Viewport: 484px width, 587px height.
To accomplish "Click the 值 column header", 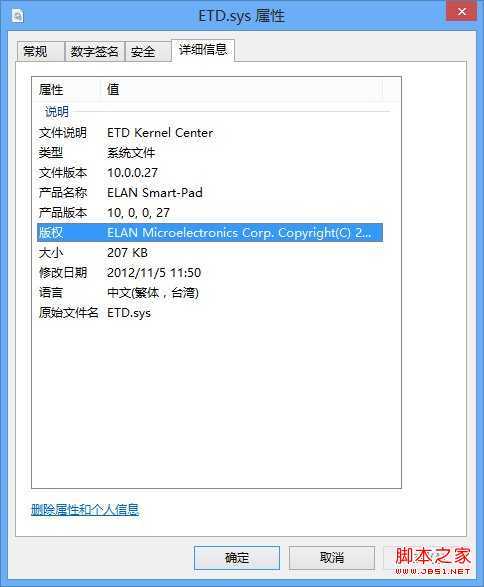I will [242, 89].
